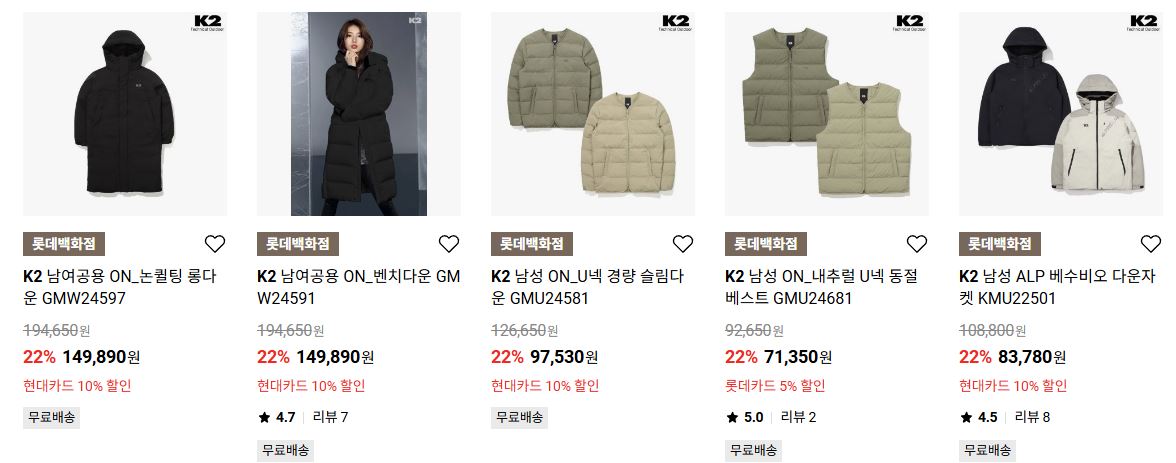Toggle wishlist heart for GMW24597 long down
The height and width of the screenshot is (463, 1176).
coord(214,244)
